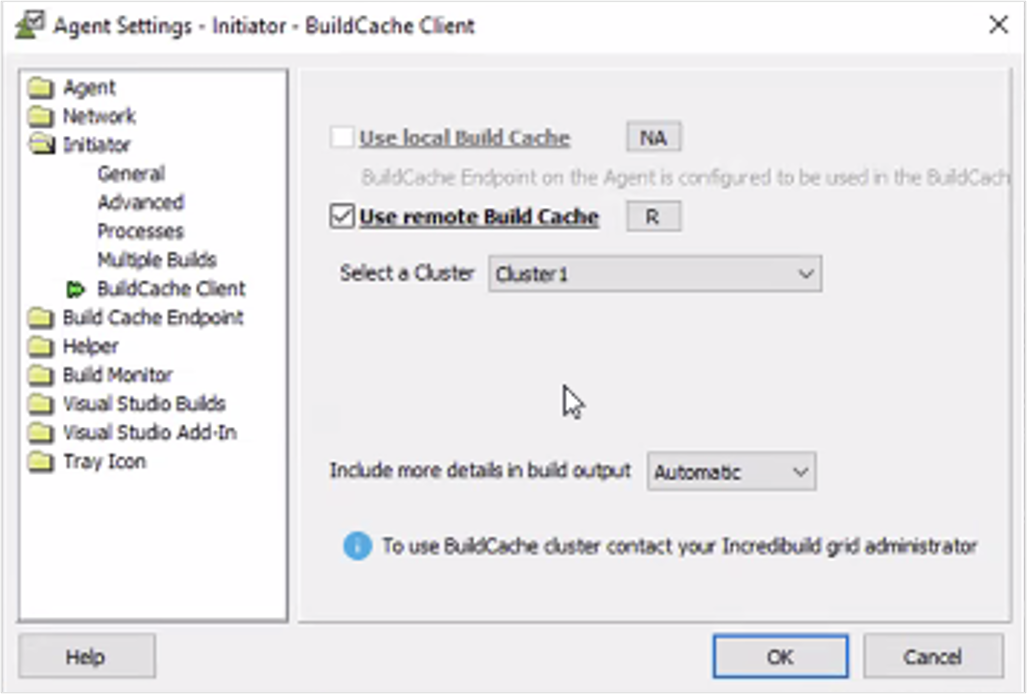Click the Network folder icon

click(41, 117)
